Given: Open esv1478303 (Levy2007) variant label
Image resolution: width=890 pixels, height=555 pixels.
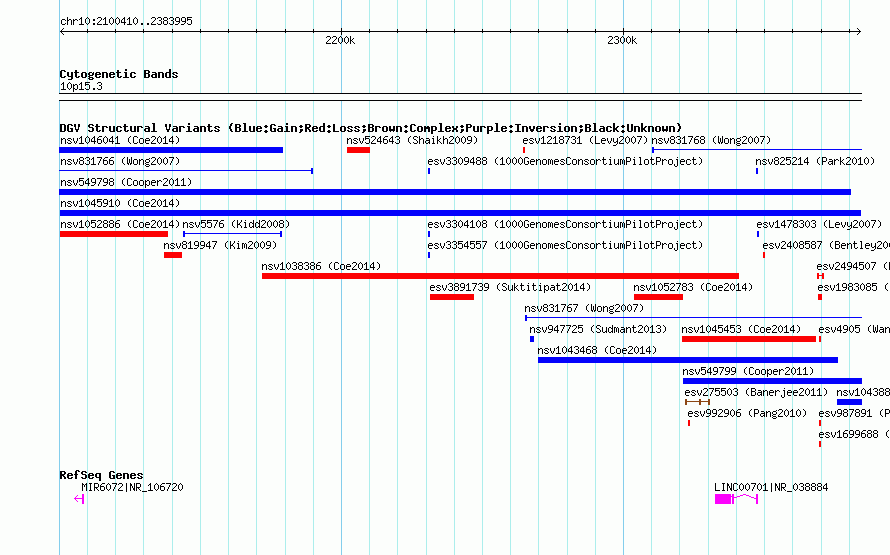Looking at the screenshot, I should click(819, 224).
